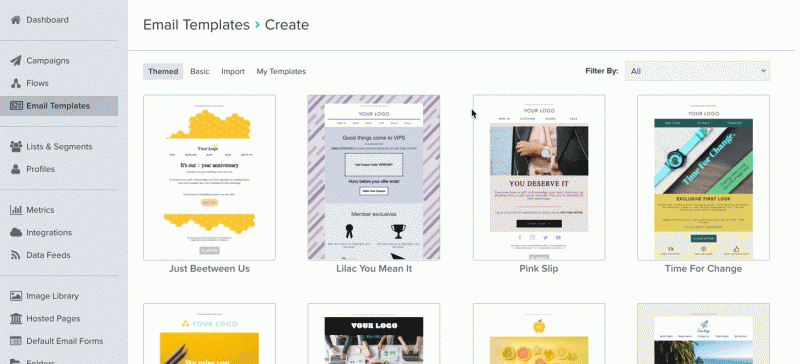This screenshot has width=800, height=364.
Task: Open Default Email Forms
Action: tap(65, 341)
